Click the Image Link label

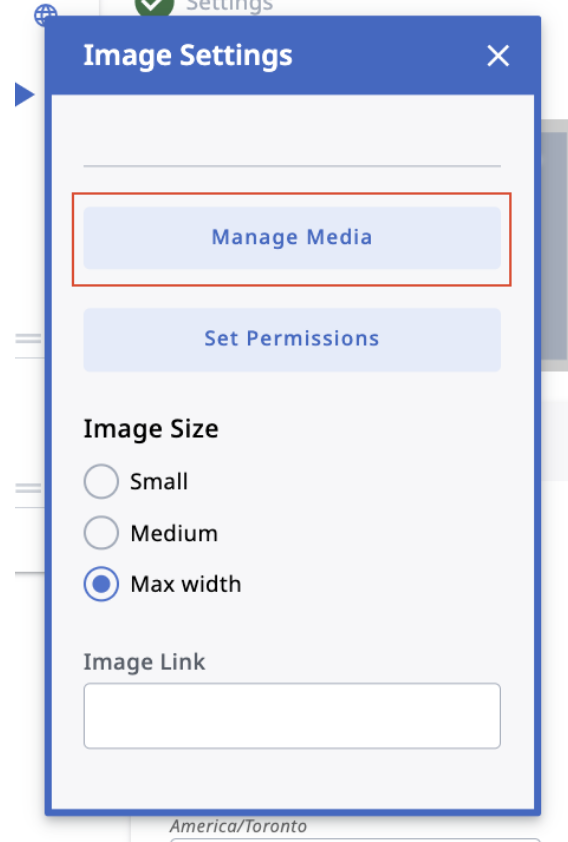point(144,662)
